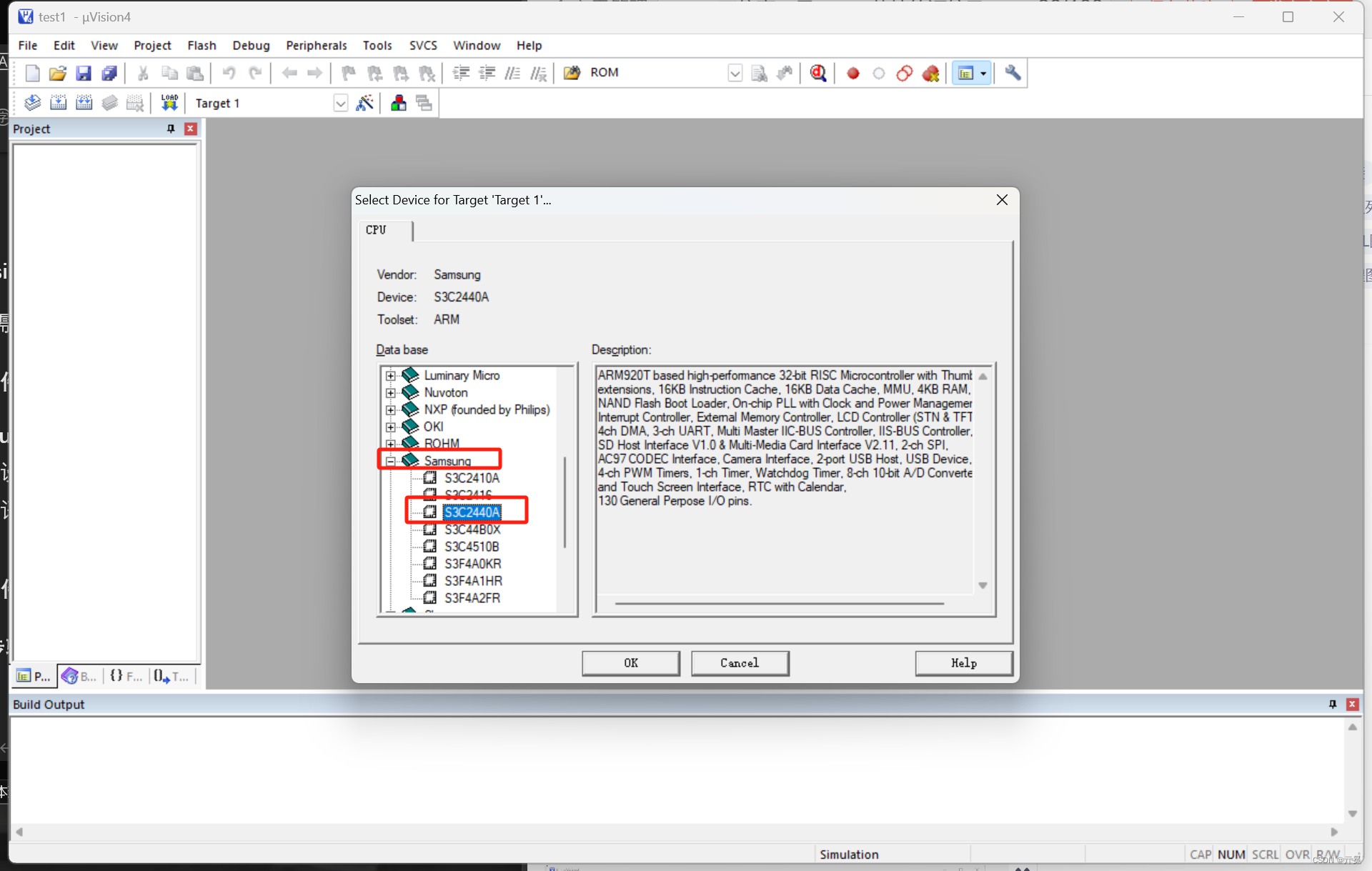Open the ROM search combo box dropdown
This screenshot has height=871, width=1372.
point(735,73)
